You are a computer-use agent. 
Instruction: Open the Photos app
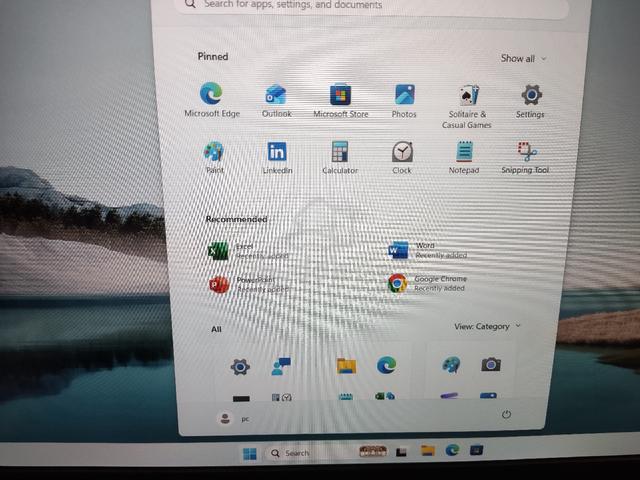click(x=404, y=100)
